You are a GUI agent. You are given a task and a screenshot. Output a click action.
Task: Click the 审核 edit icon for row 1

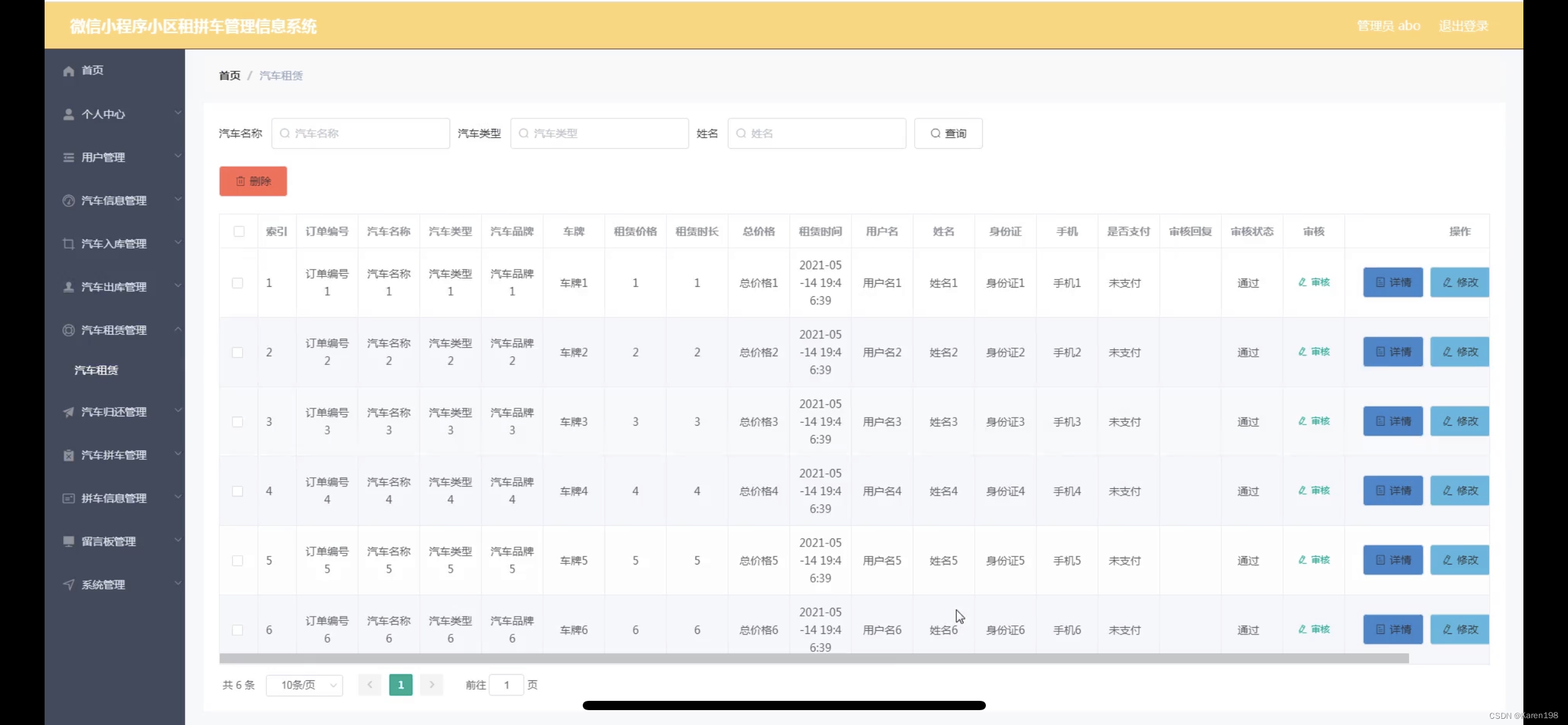tap(1302, 282)
